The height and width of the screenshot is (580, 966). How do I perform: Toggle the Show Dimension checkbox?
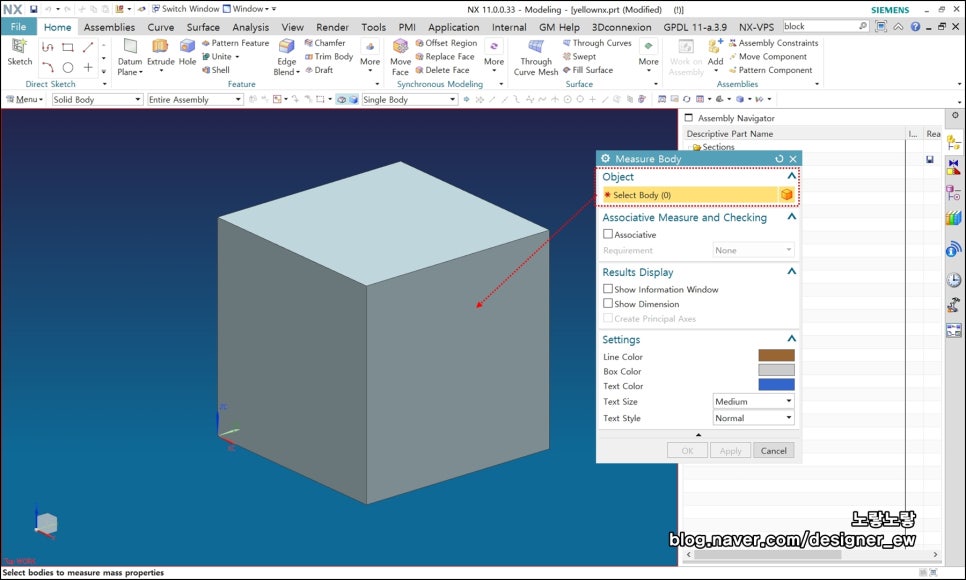608,304
